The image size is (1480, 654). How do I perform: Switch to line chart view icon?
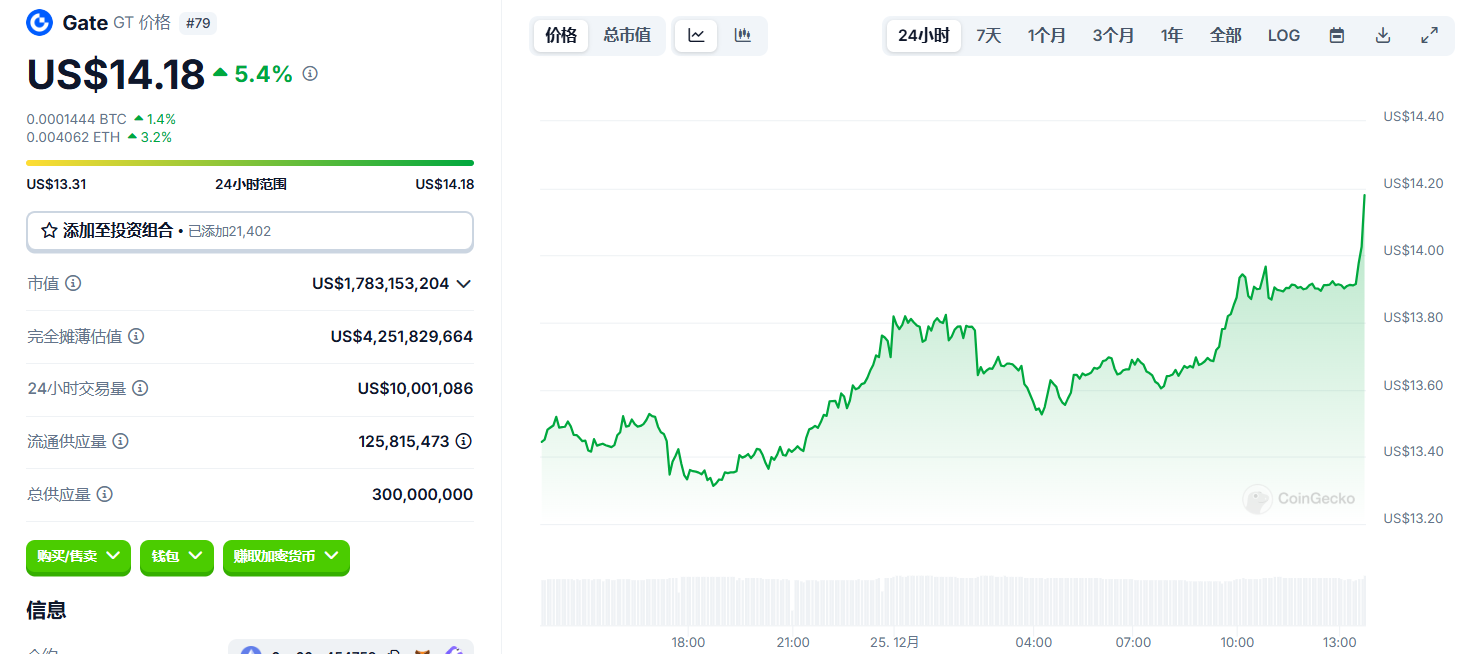(696, 35)
